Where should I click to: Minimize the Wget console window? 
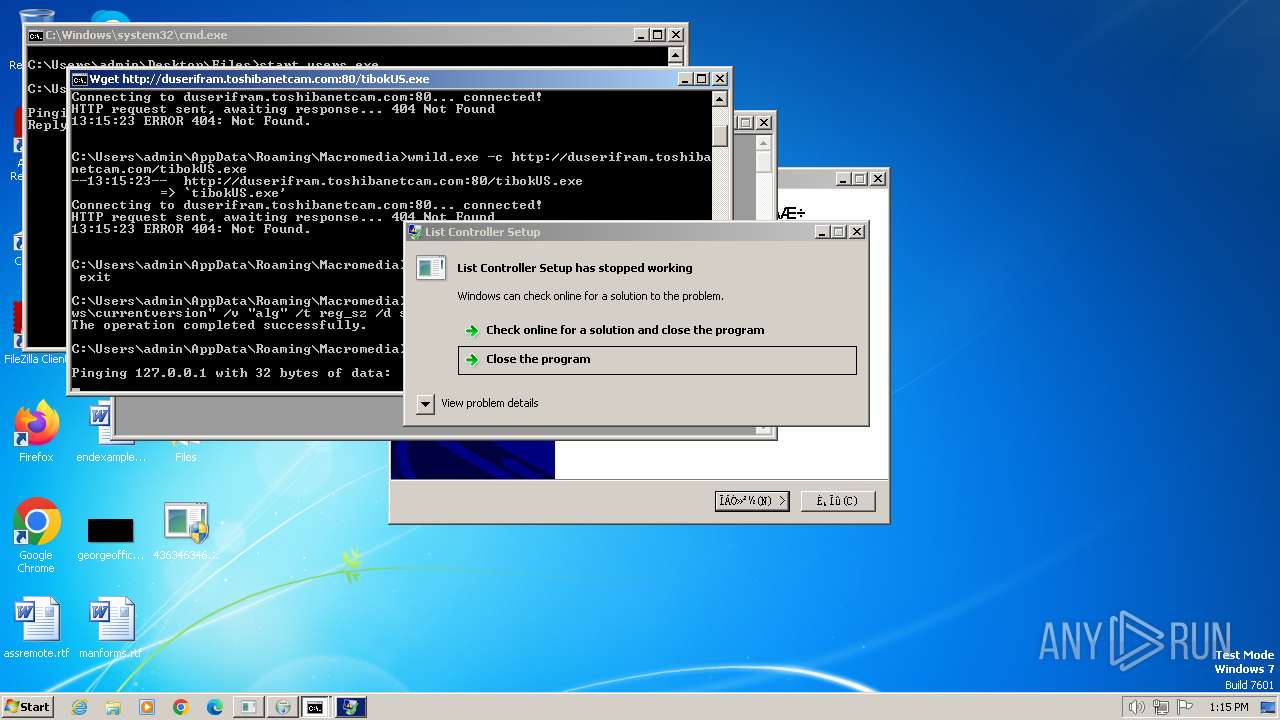[x=685, y=79]
